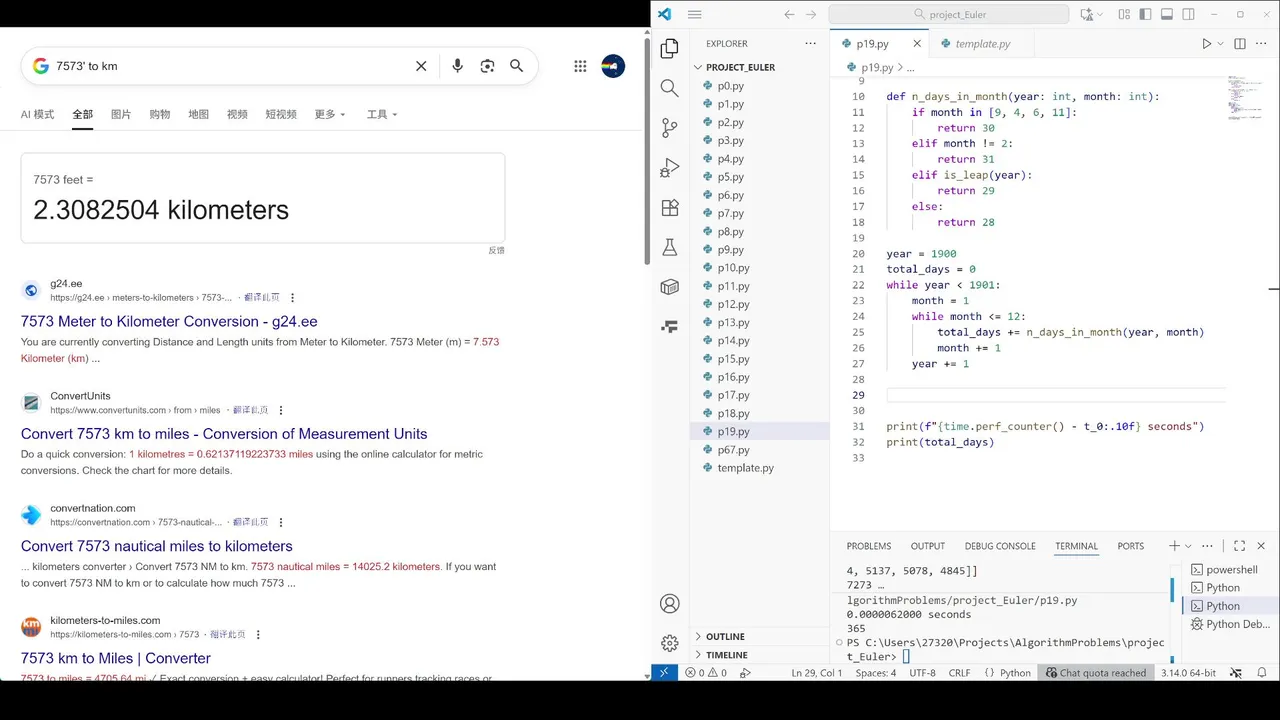Open the 工具 dropdown in Google
This screenshot has height=720, width=1280.
(381, 114)
